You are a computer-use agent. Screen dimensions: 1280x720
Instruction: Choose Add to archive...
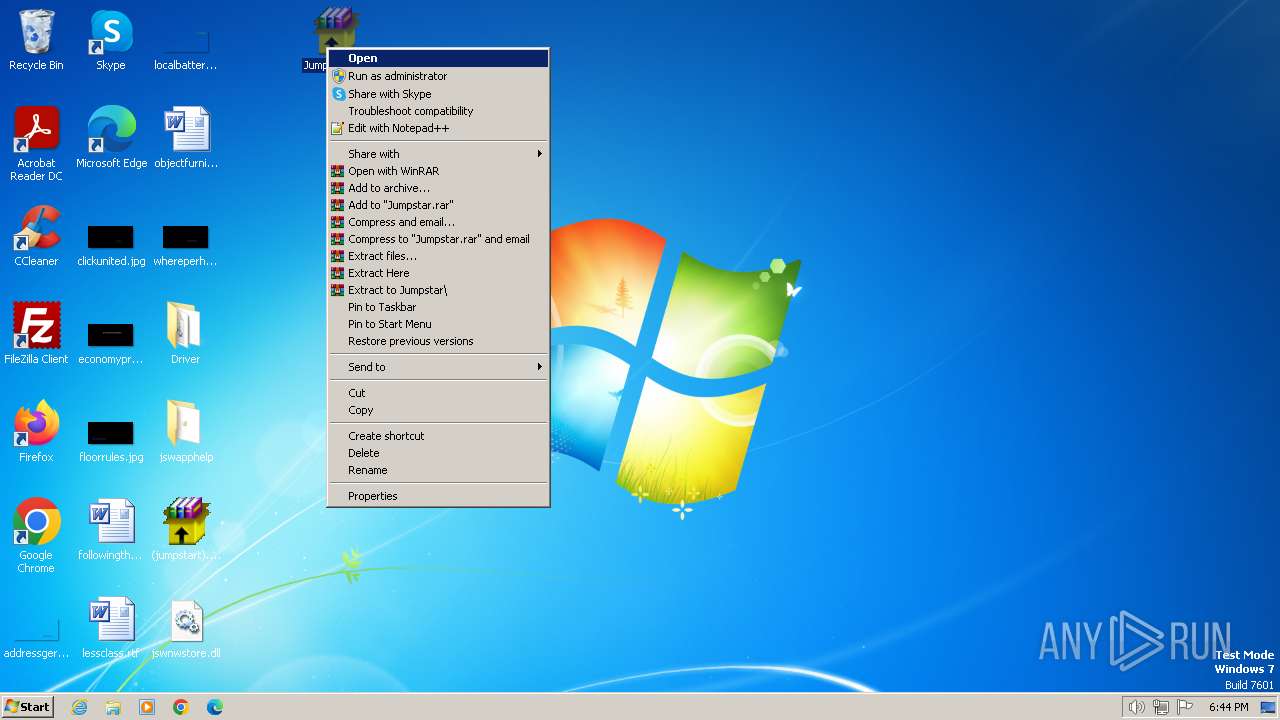coord(439,188)
